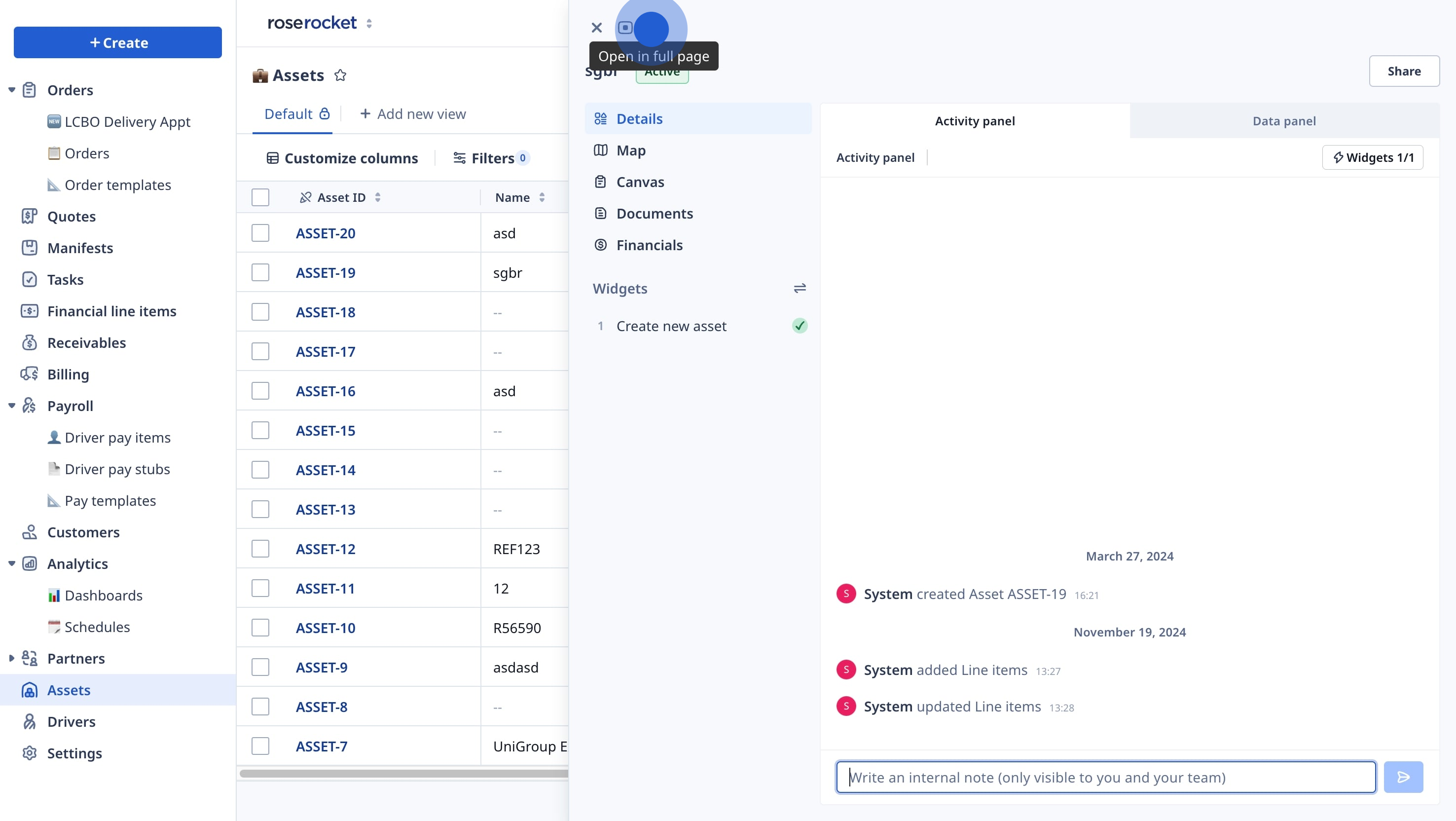
Task: Open Settings from the sidebar gear icon
Action: pos(30,753)
